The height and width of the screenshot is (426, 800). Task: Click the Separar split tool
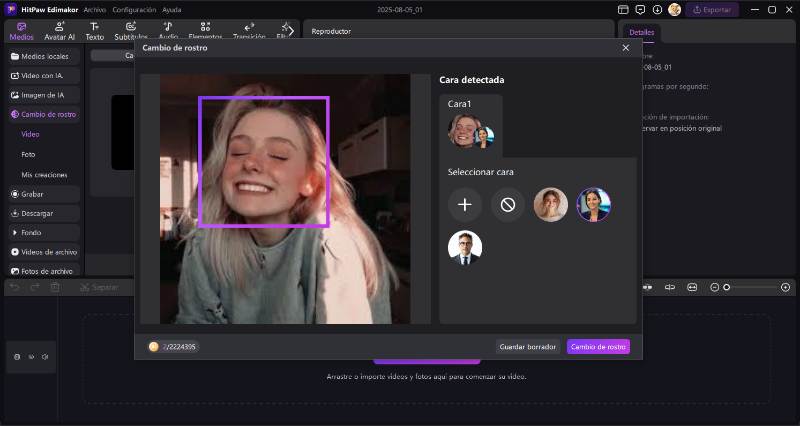tap(99, 287)
